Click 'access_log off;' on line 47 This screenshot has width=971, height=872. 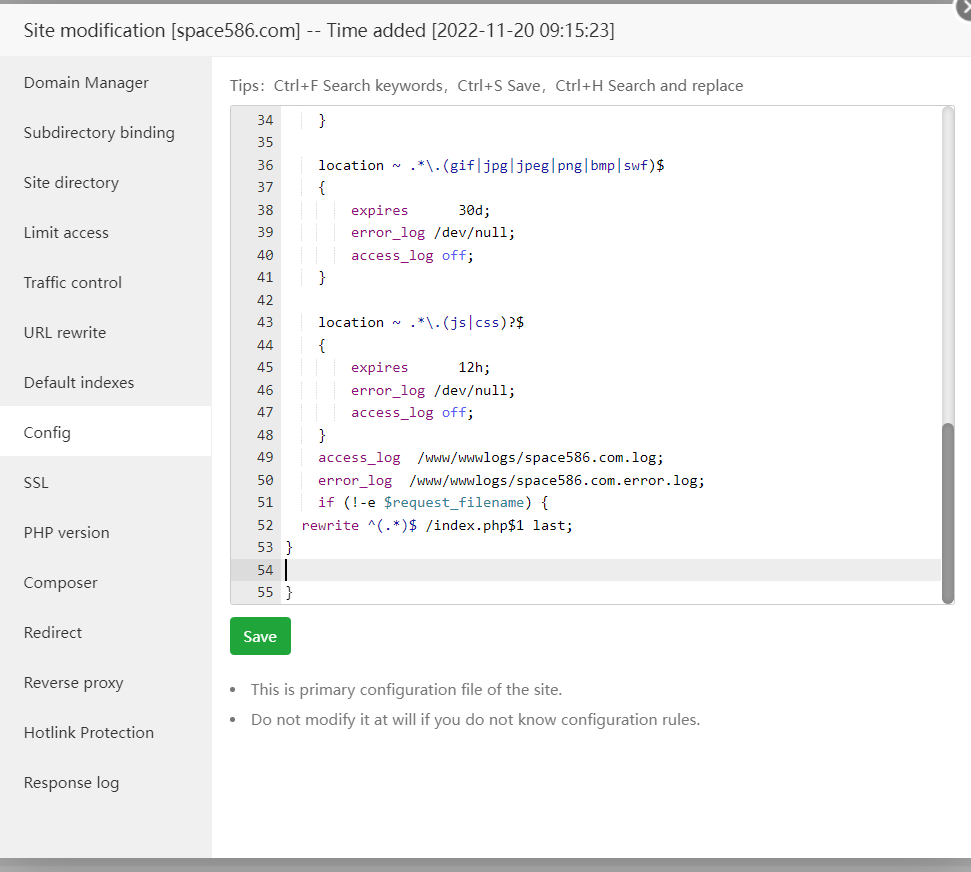412,412
